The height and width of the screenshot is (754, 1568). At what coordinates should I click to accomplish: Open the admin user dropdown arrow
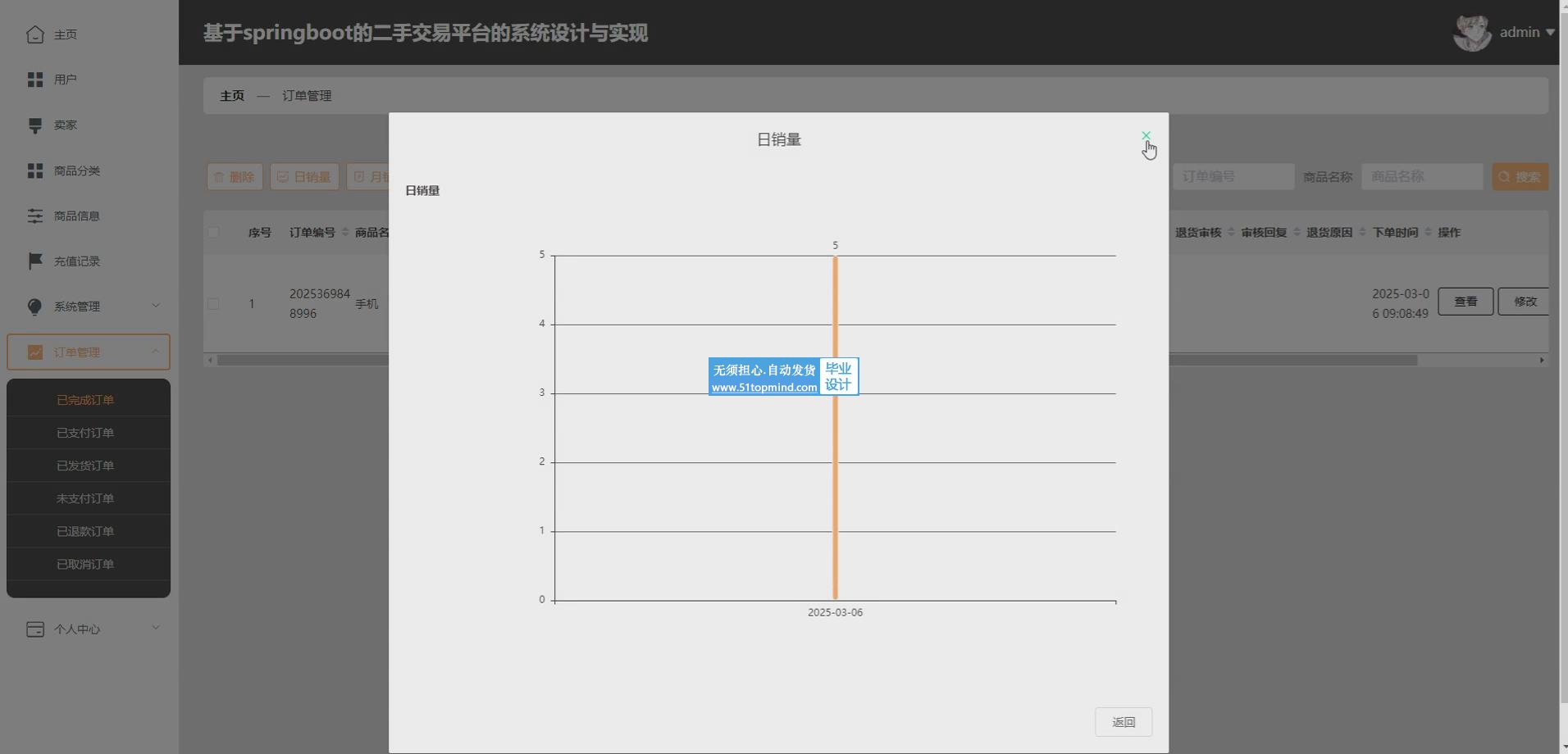pyautogui.click(x=1550, y=33)
